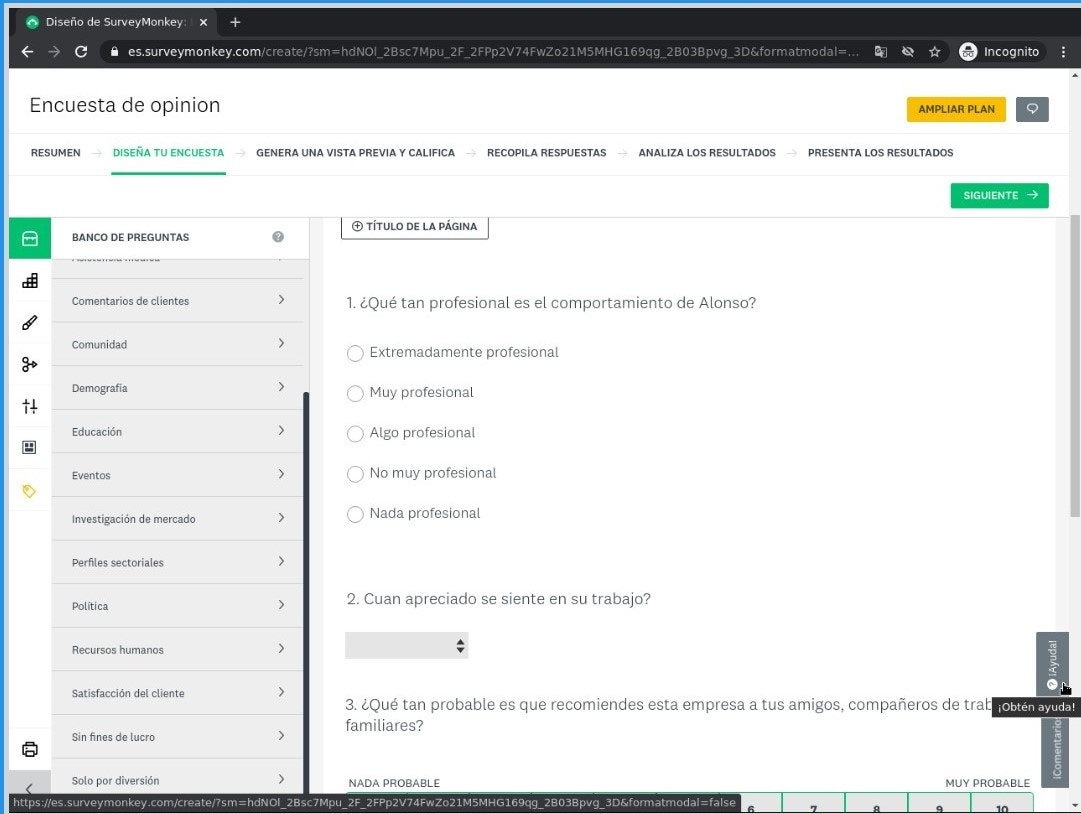Viewport: 1081px width, 814px height.
Task: Expand Perfiles sectoriales category
Action: [177, 562]
